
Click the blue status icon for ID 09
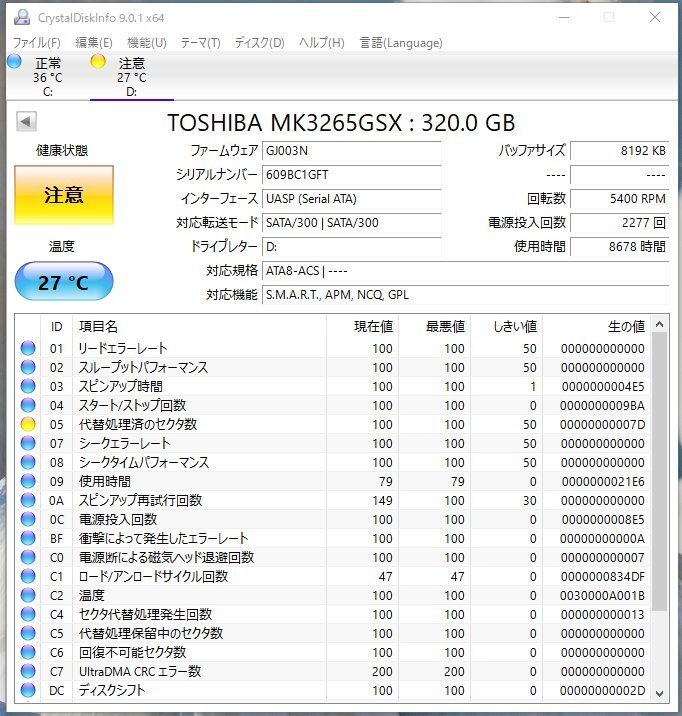(28, 481)
